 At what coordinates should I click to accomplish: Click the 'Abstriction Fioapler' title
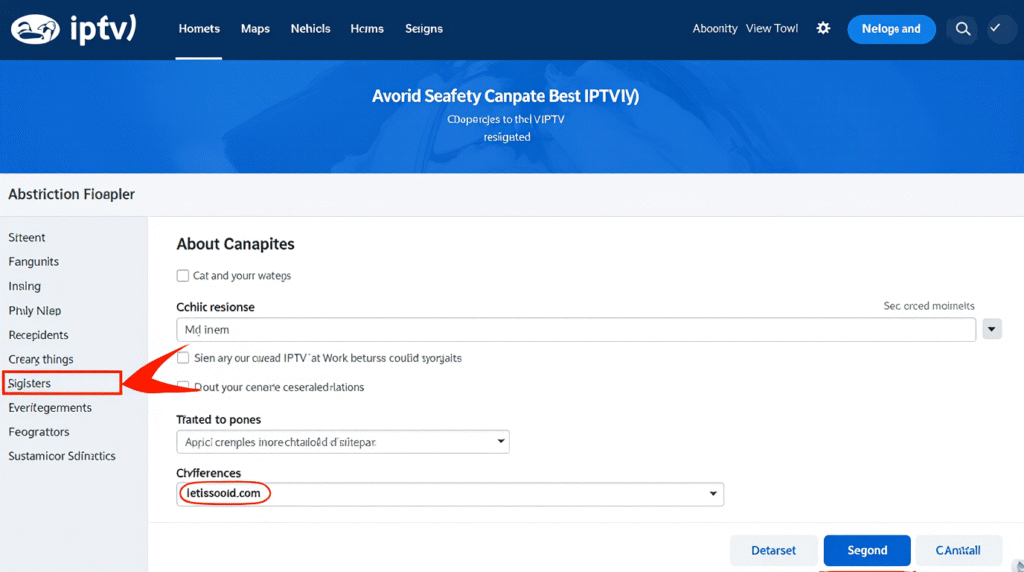click(x=71, y=194)
